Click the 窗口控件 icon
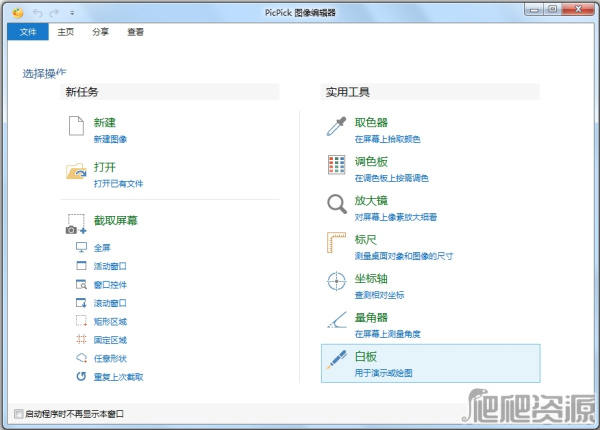Screen dimensions: 600x430 click(81, 284)
